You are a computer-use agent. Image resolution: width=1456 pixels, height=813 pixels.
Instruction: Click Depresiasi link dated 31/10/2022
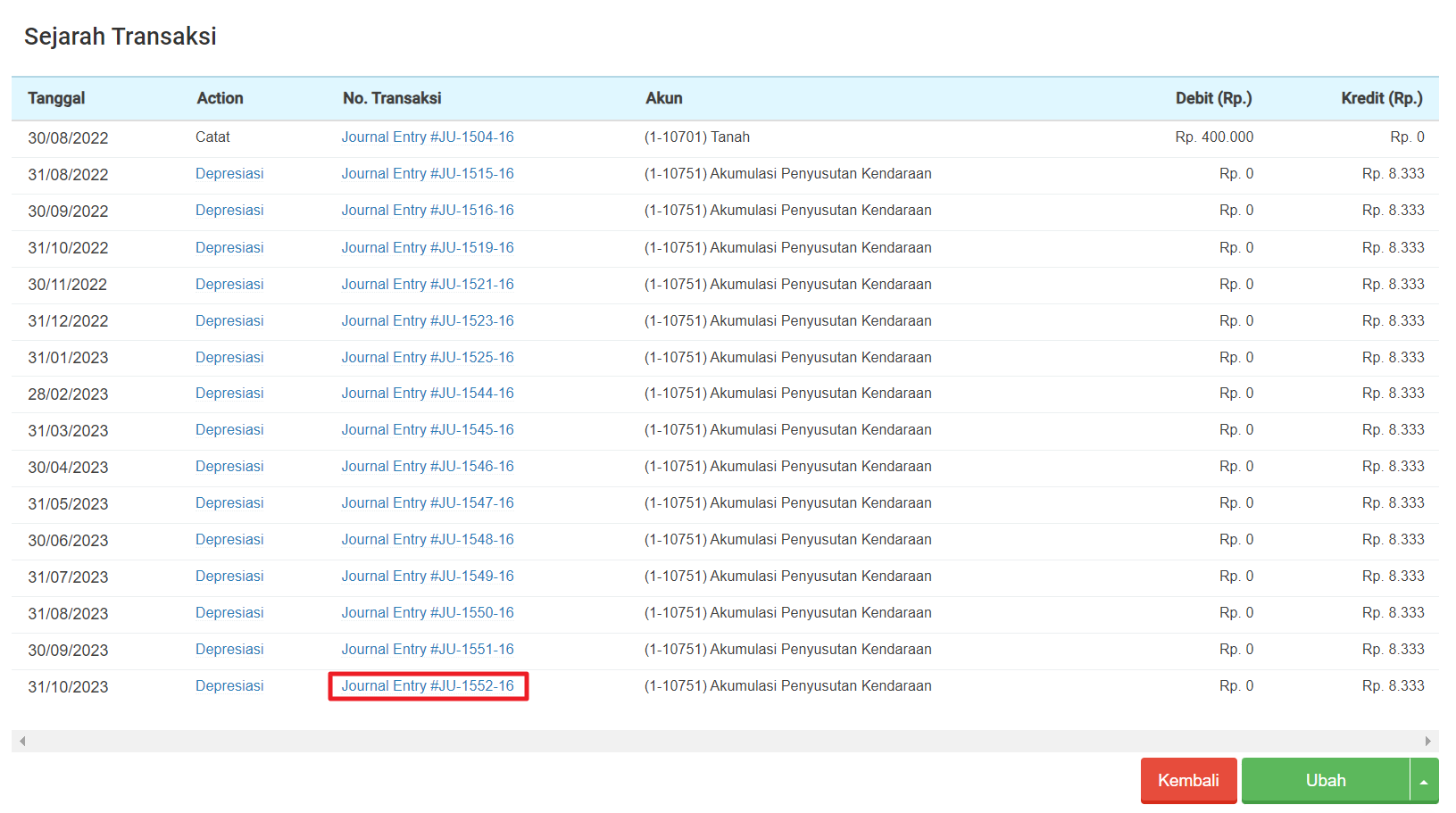click(x=229, y=248)
